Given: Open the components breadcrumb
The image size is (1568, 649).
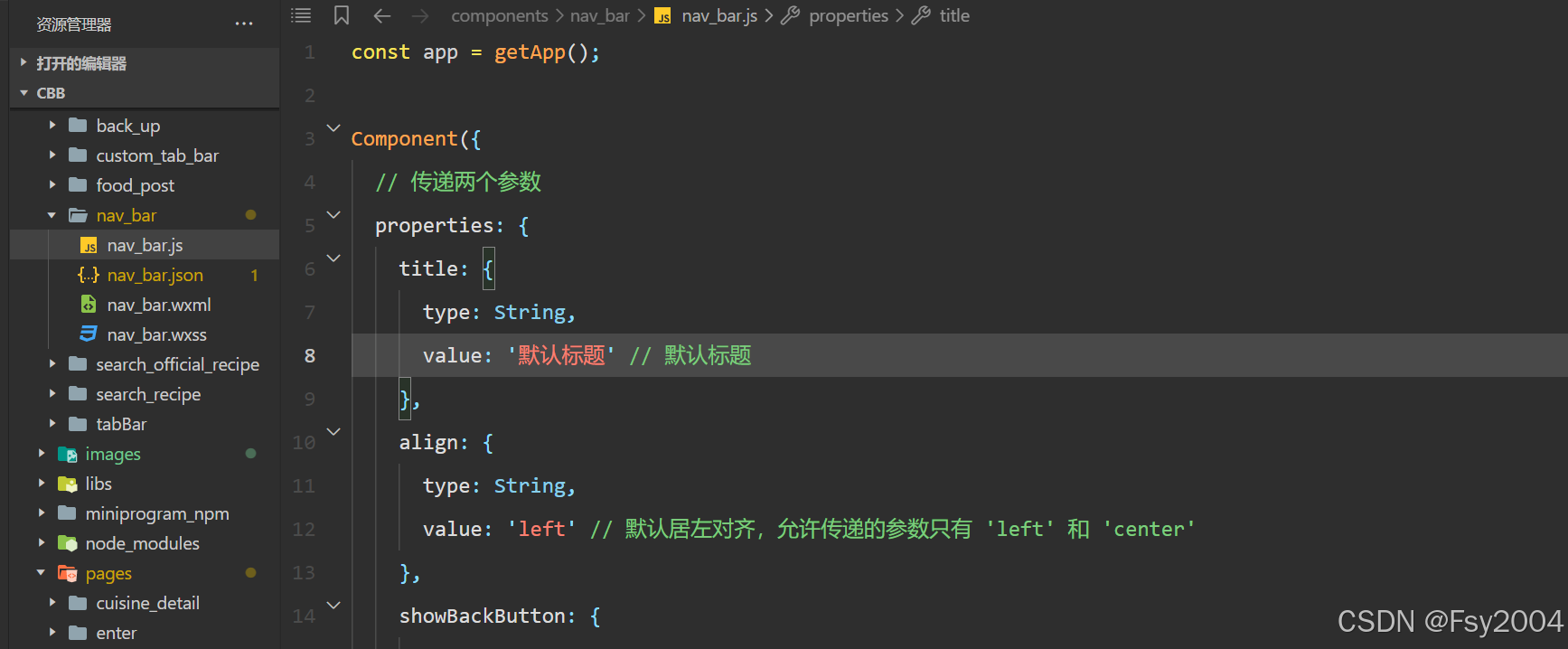Looking at the screenshot, I should [500, 15].
